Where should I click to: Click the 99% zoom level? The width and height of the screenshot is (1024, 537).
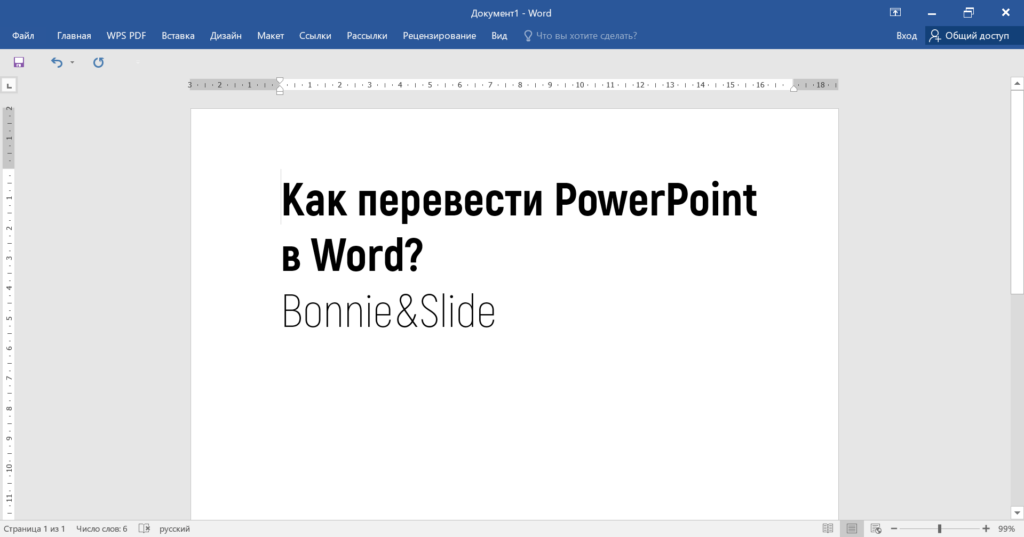[x=1006, y=529]
